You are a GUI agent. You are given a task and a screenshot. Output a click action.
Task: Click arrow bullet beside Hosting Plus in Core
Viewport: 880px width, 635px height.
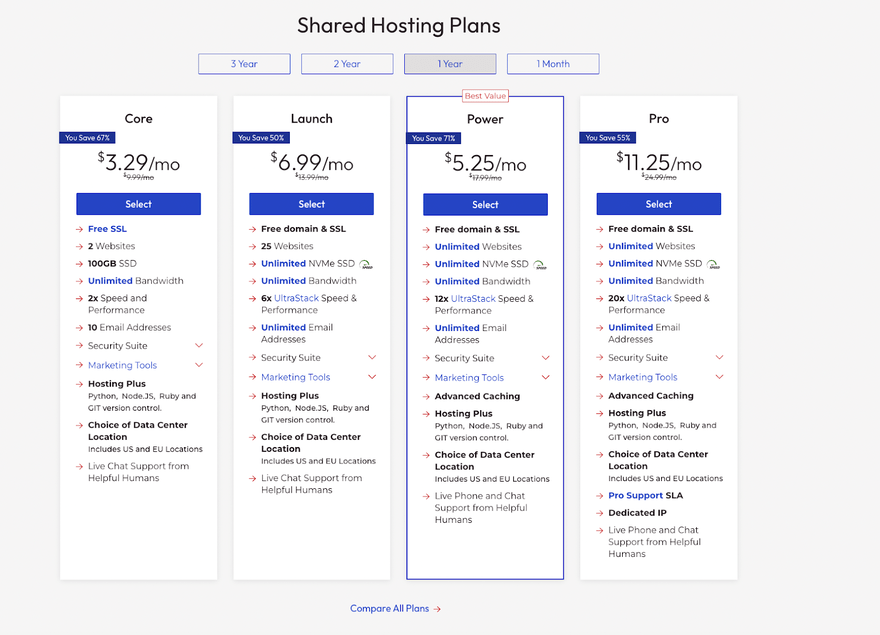(79, 384)
